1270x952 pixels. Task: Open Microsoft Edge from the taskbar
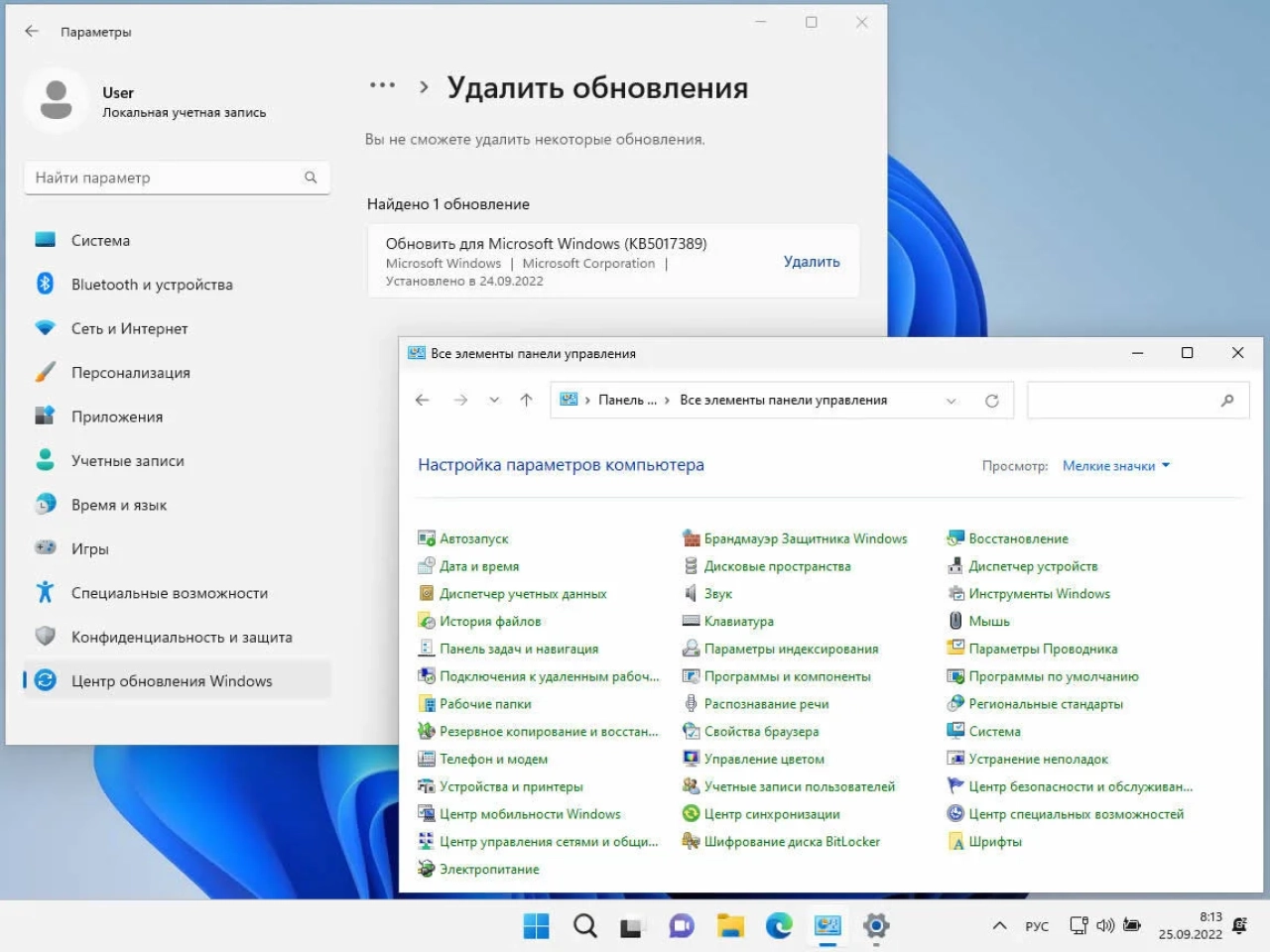point(779,926)
